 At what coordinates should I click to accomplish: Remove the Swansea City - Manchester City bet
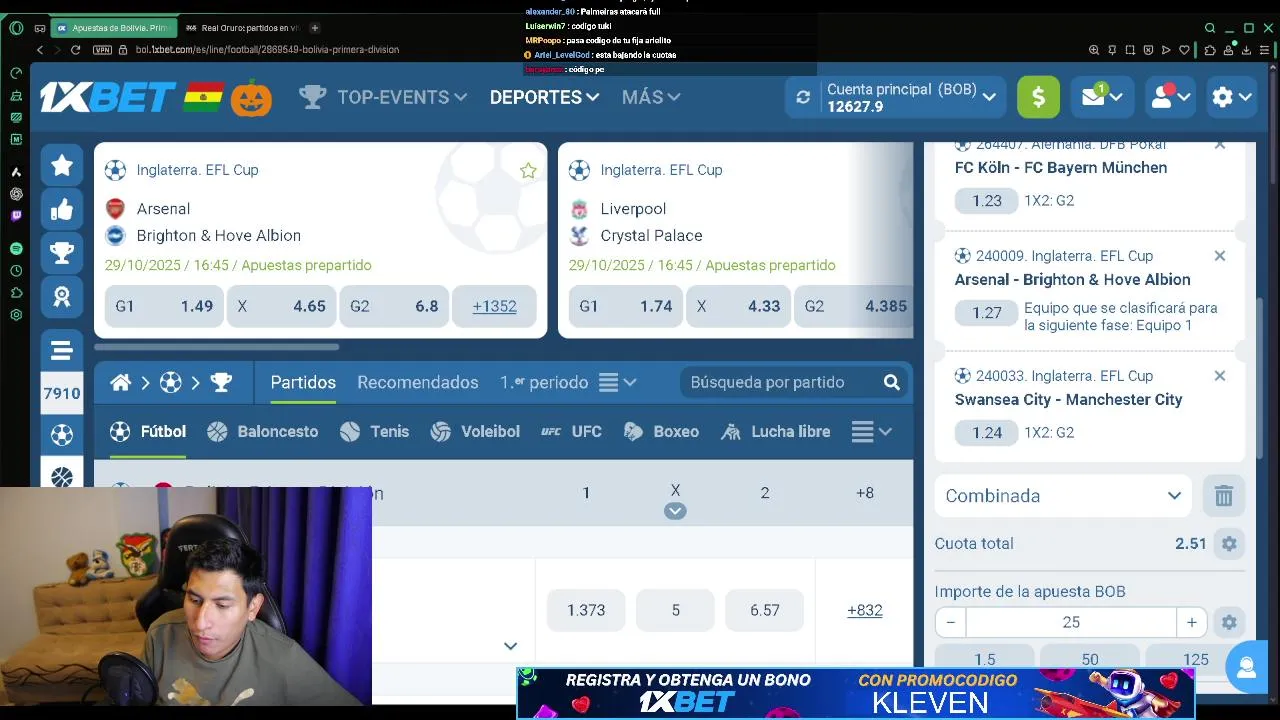click(1220, 376)
